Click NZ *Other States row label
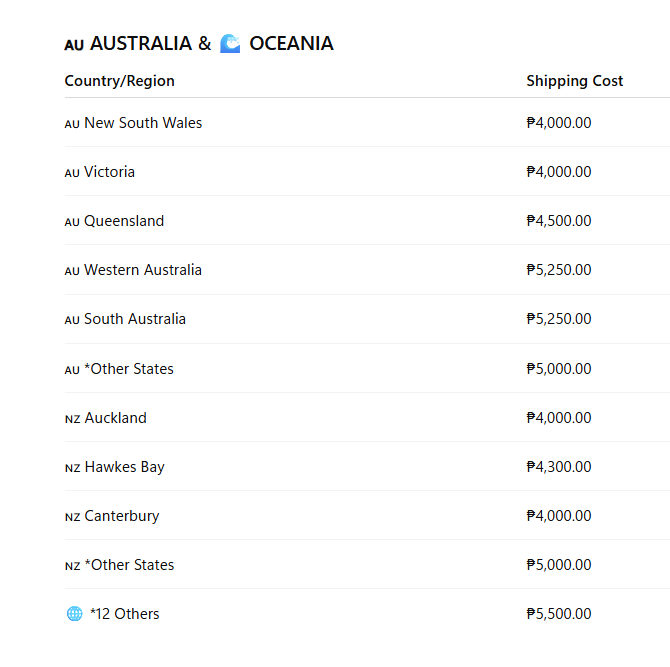 click(x=120, y=565)
